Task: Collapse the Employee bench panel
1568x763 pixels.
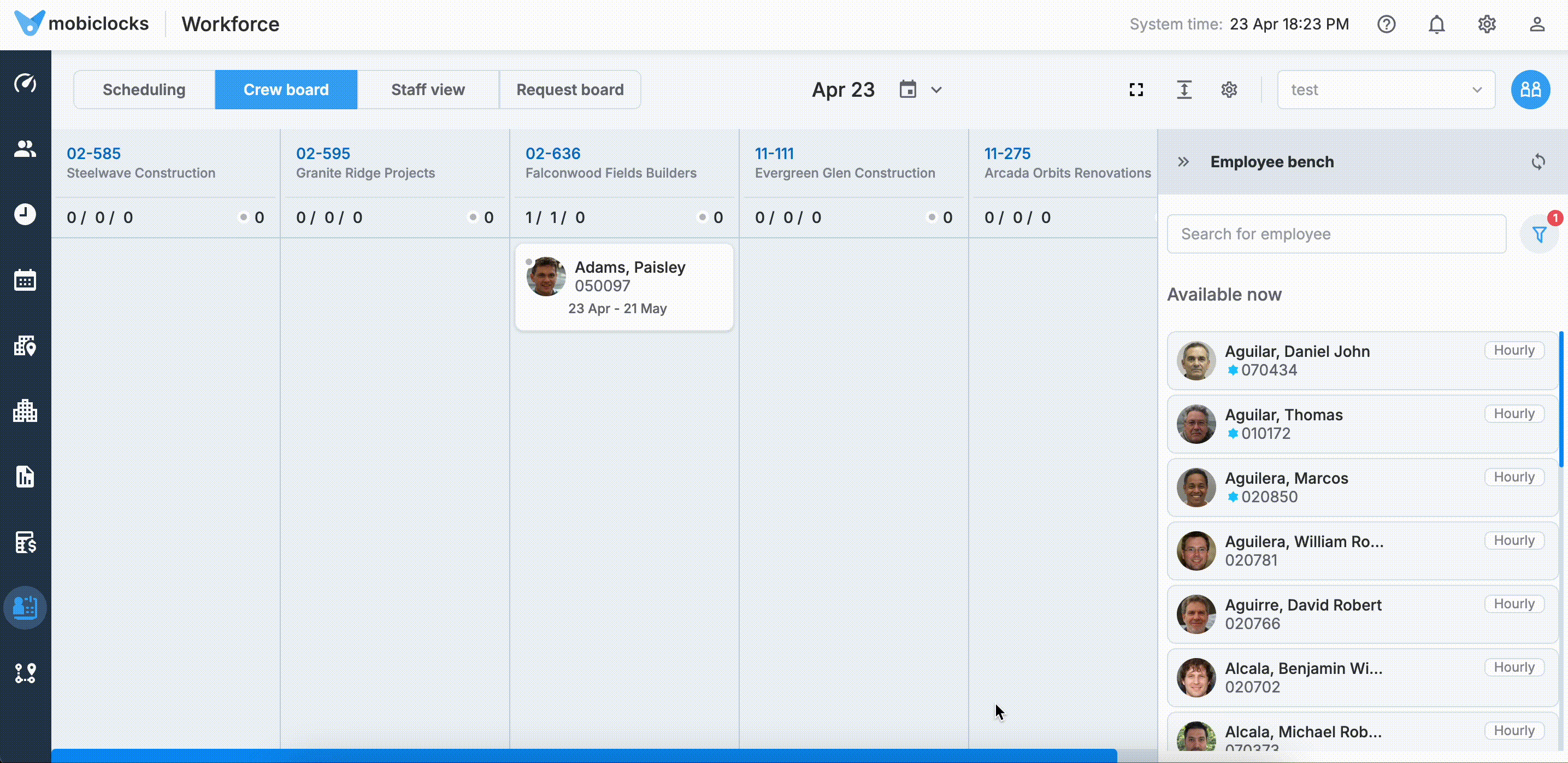Action: point(1183,162)
